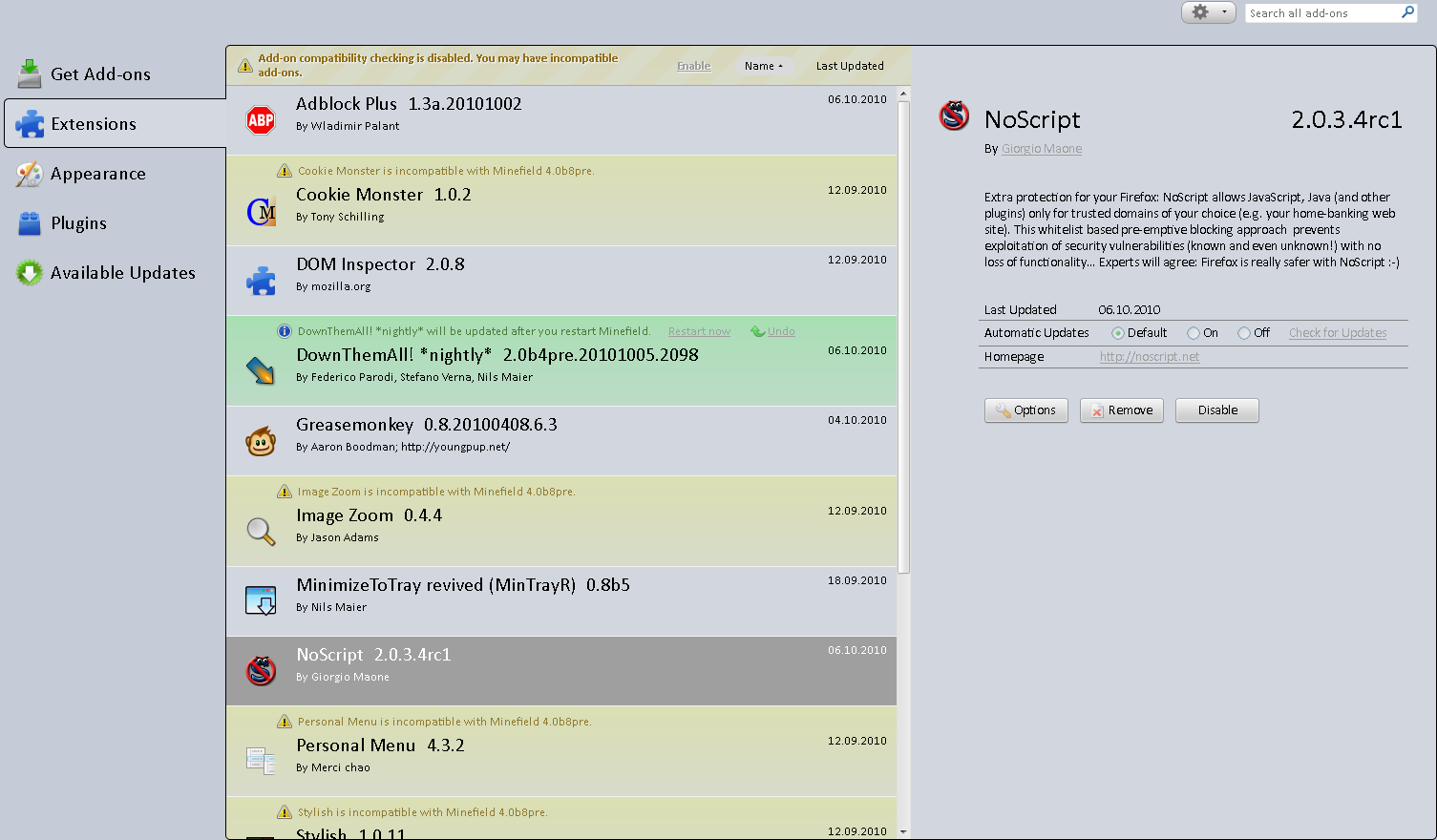
Task: Open the Available Updates section
Action: click(x=115, y=272)
